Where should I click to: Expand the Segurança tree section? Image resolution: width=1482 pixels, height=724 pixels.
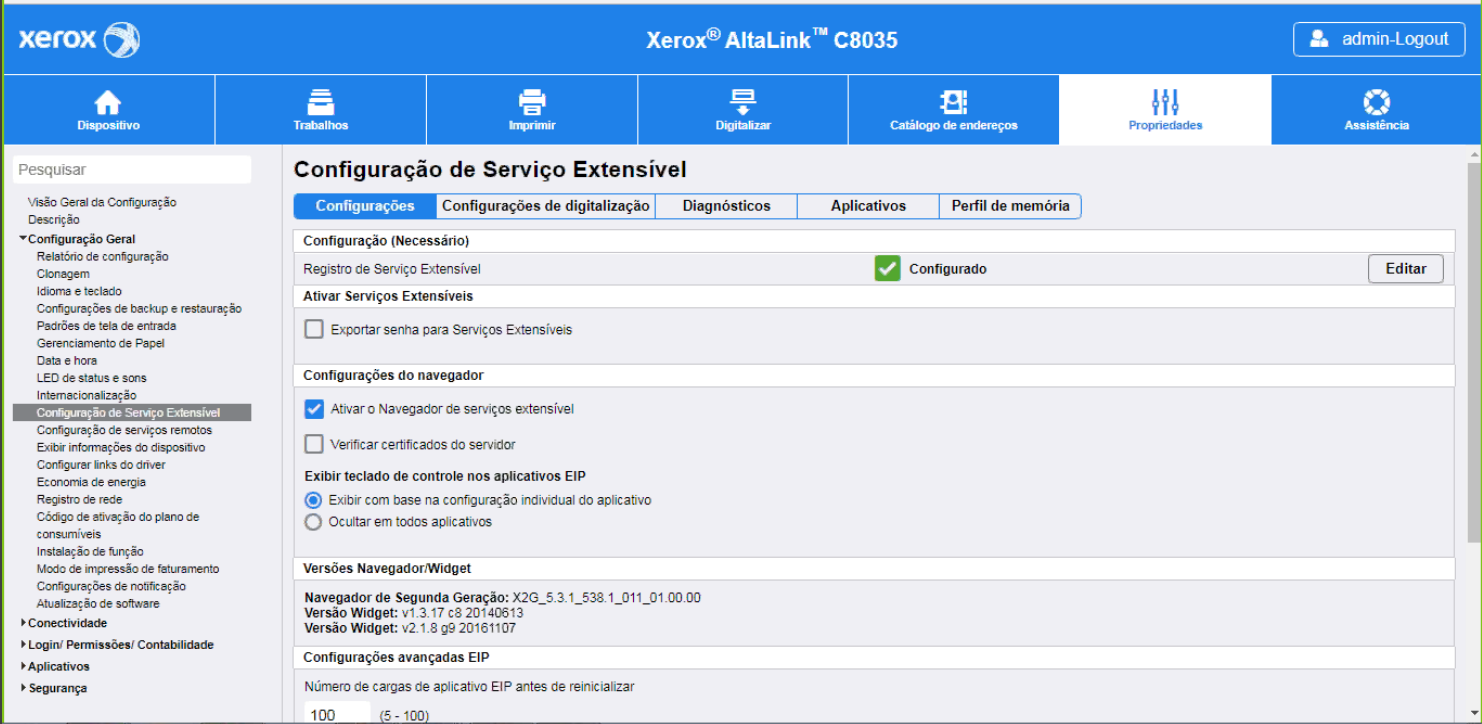tap(23, 688)
